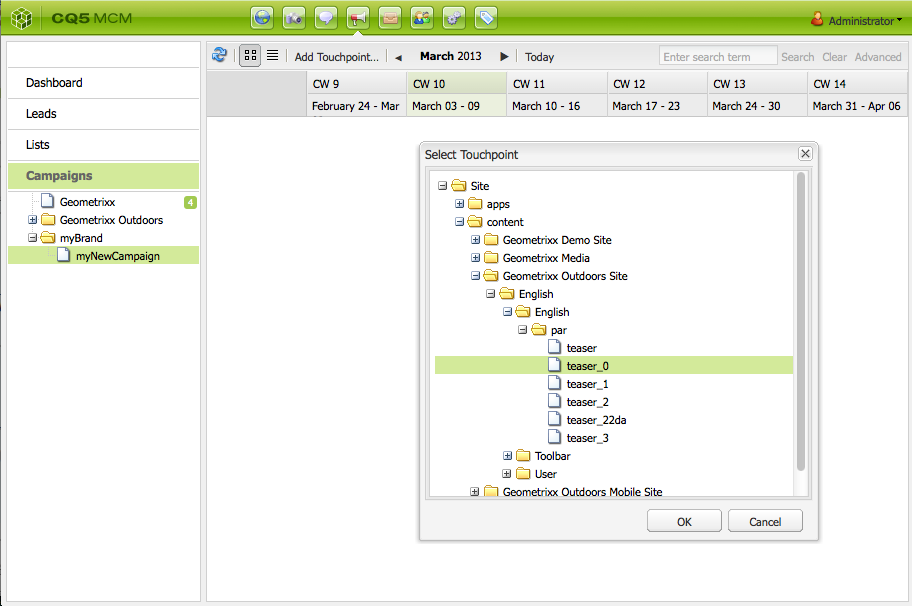The height and width of the screenshot is (606, 912).
Task: Expand the User folder
Action: click(507, 473)
